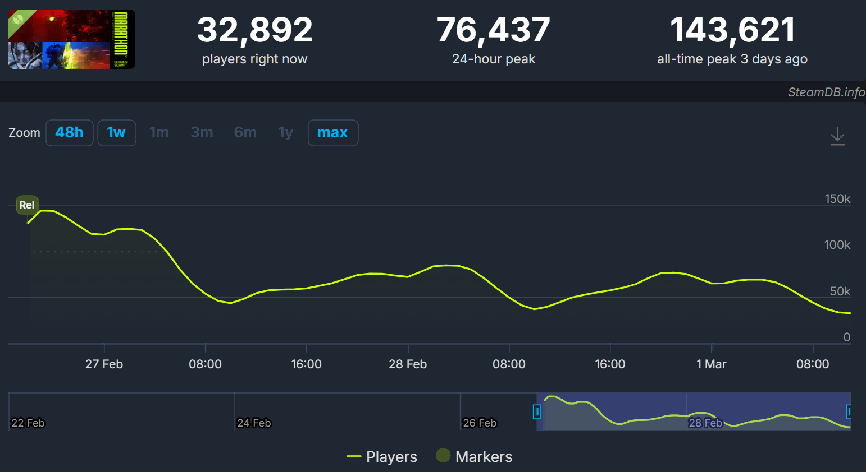
Task: Choose the 1m zoom option
Action: (x=159, y=133)
